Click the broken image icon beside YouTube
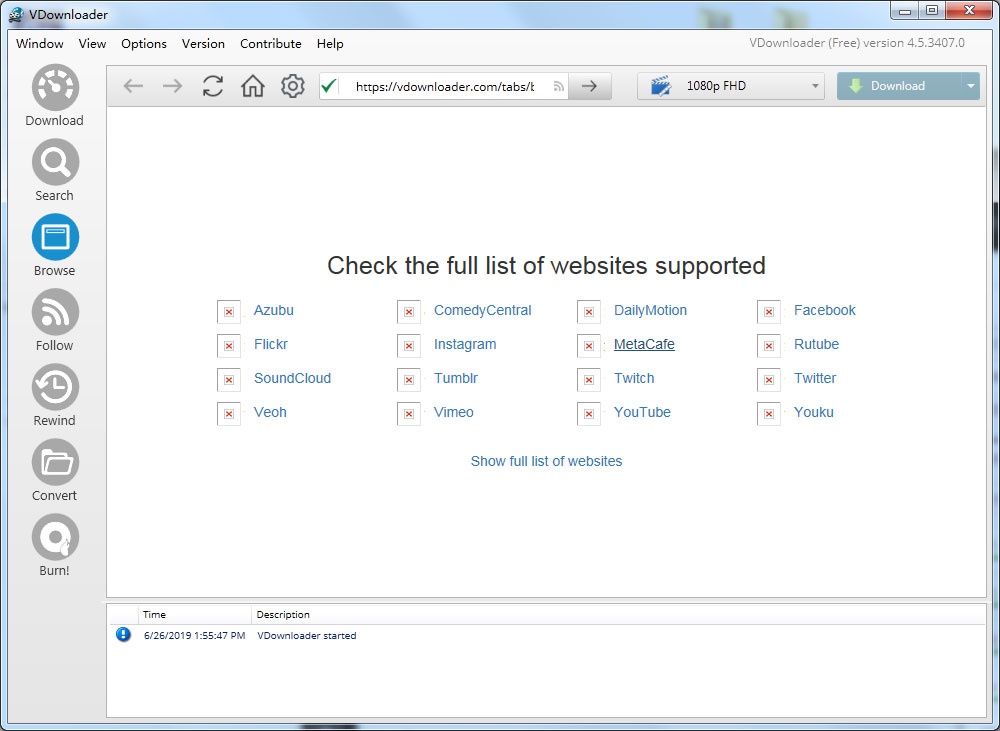 click(589, 413)
